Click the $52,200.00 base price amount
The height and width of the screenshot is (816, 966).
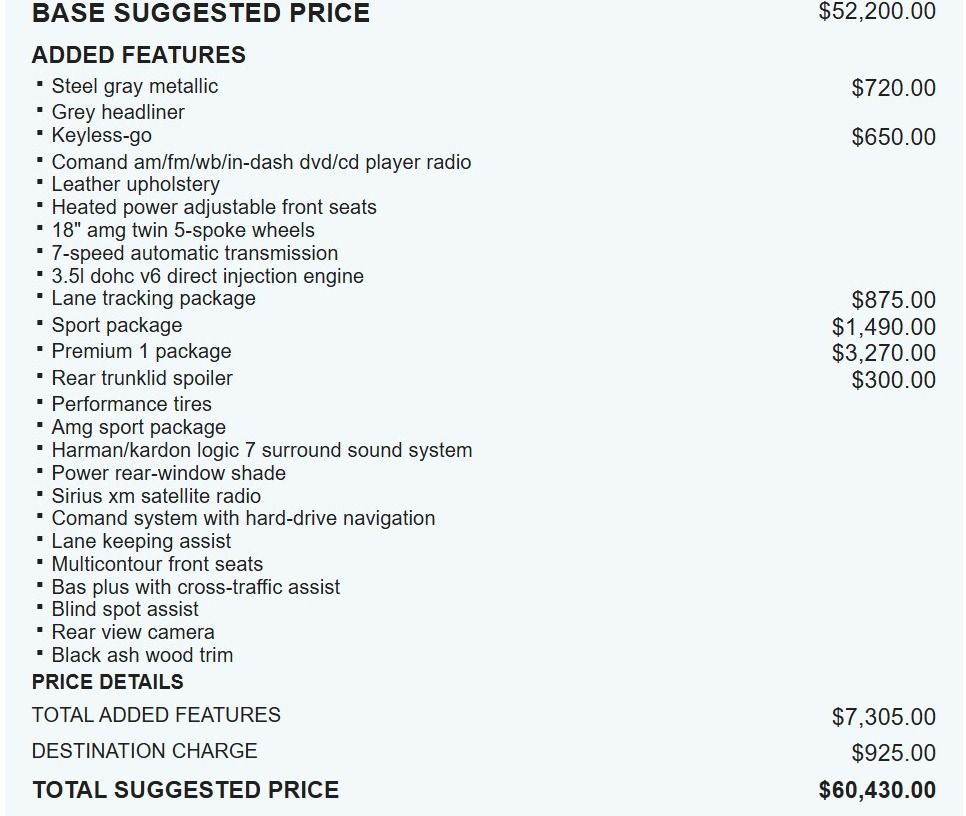877,12
